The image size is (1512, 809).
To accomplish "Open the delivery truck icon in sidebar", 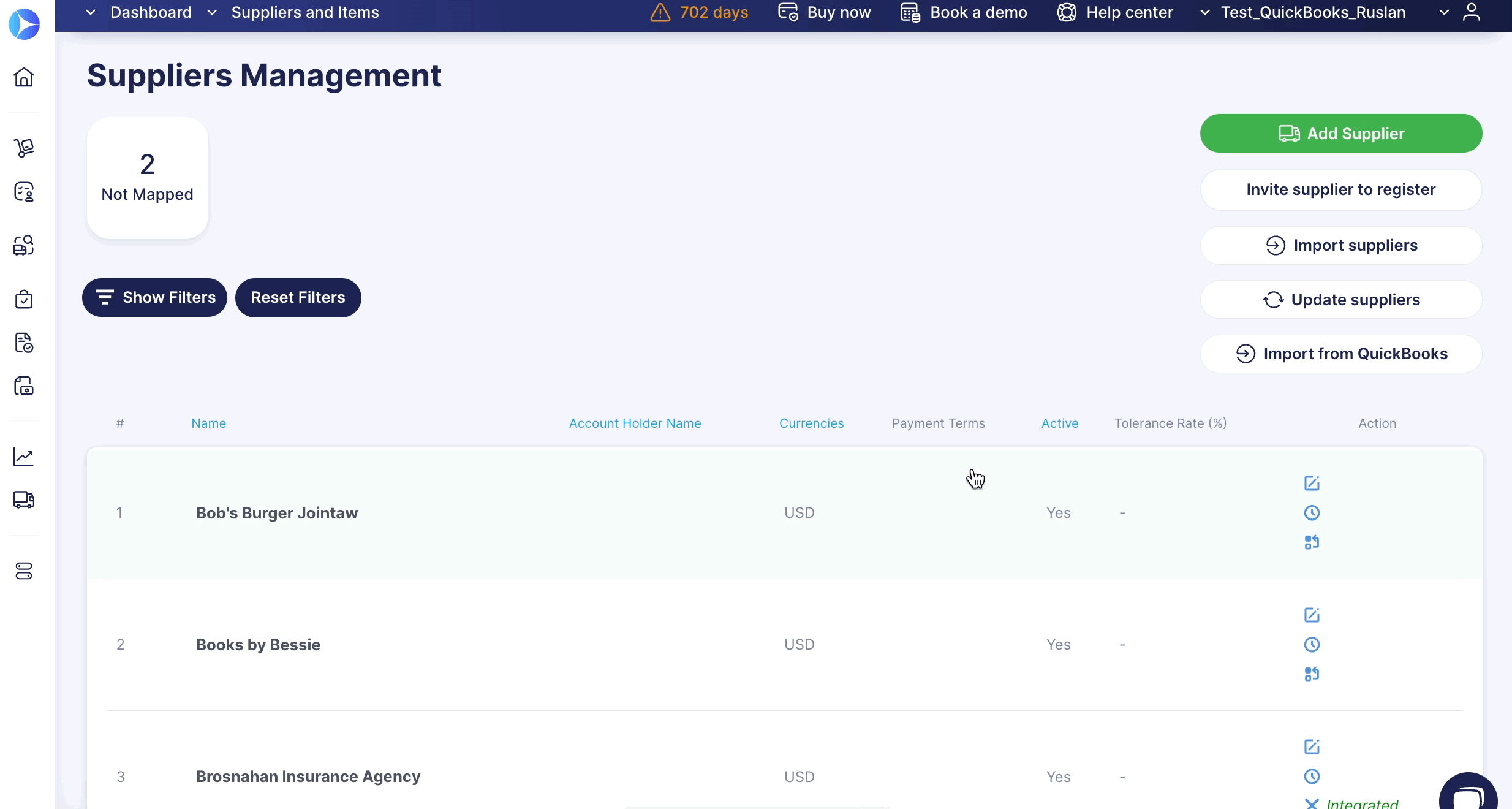I will pos(24,499).
